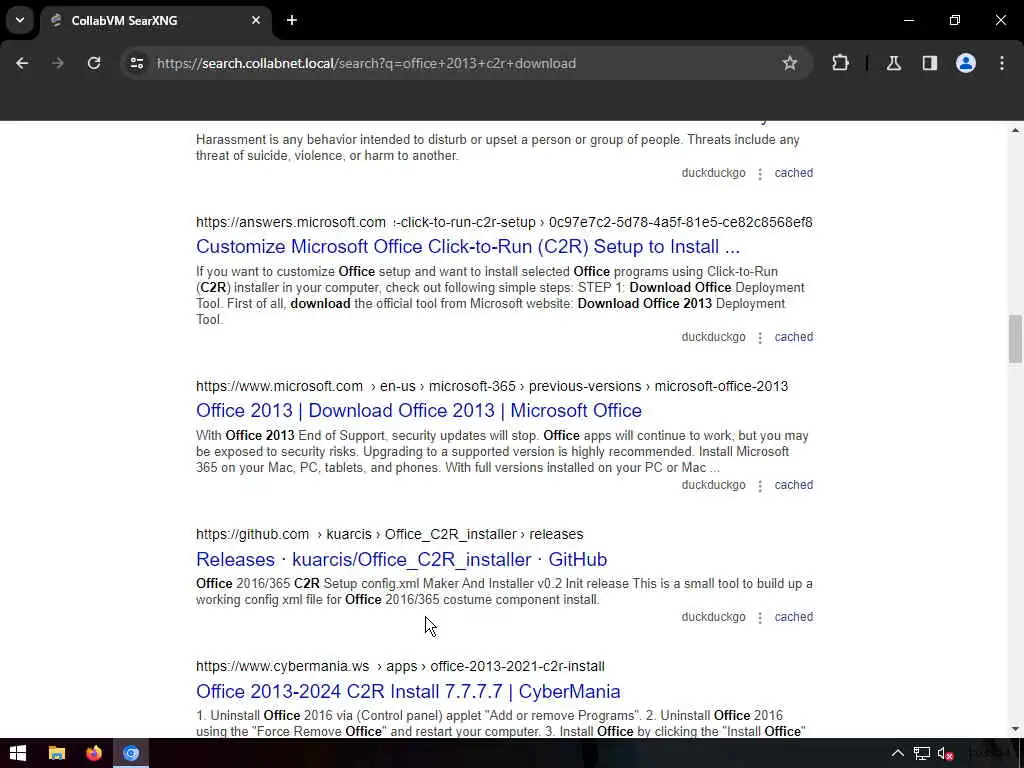
Task: Open the Extensions puzzle icon
Action: pyautogui.click(x=840, y=63)
